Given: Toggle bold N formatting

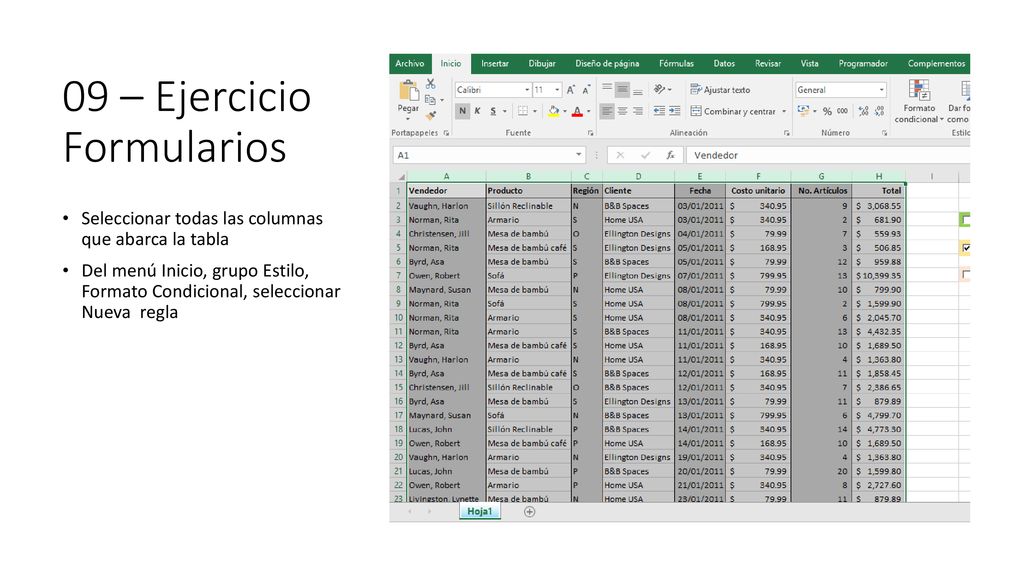Looking at the screenshot, I should coord(462,112).
